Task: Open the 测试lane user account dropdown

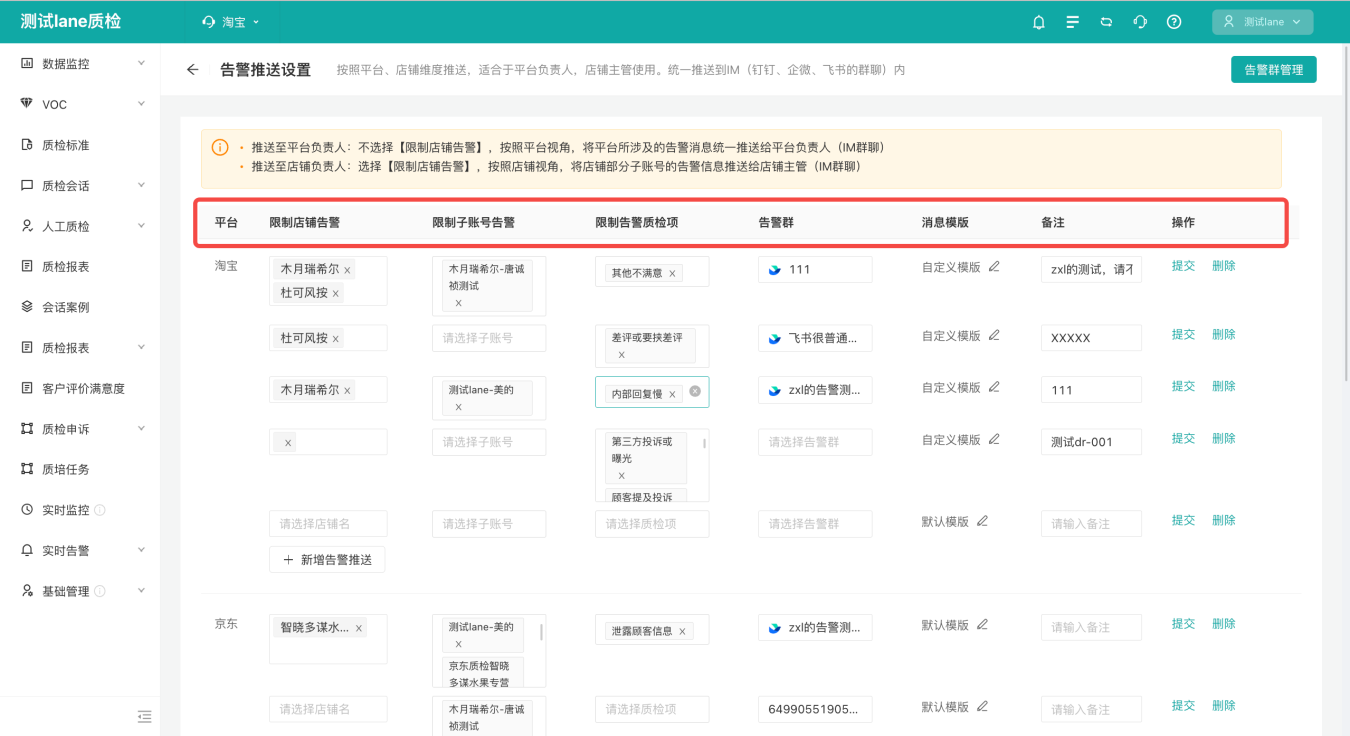Action: coord(1263,22)
